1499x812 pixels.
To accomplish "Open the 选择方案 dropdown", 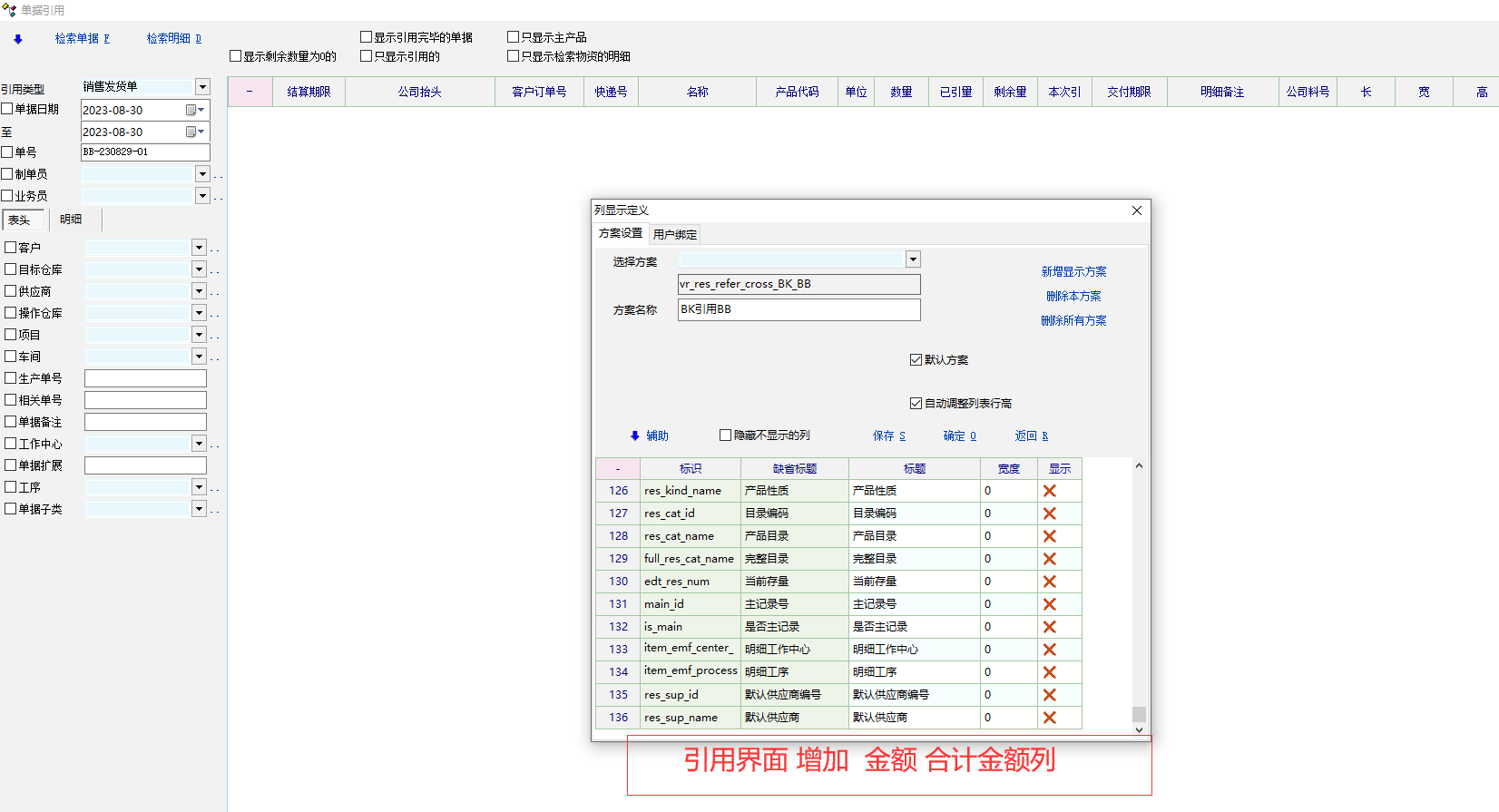I will click(x=913, y=259).
